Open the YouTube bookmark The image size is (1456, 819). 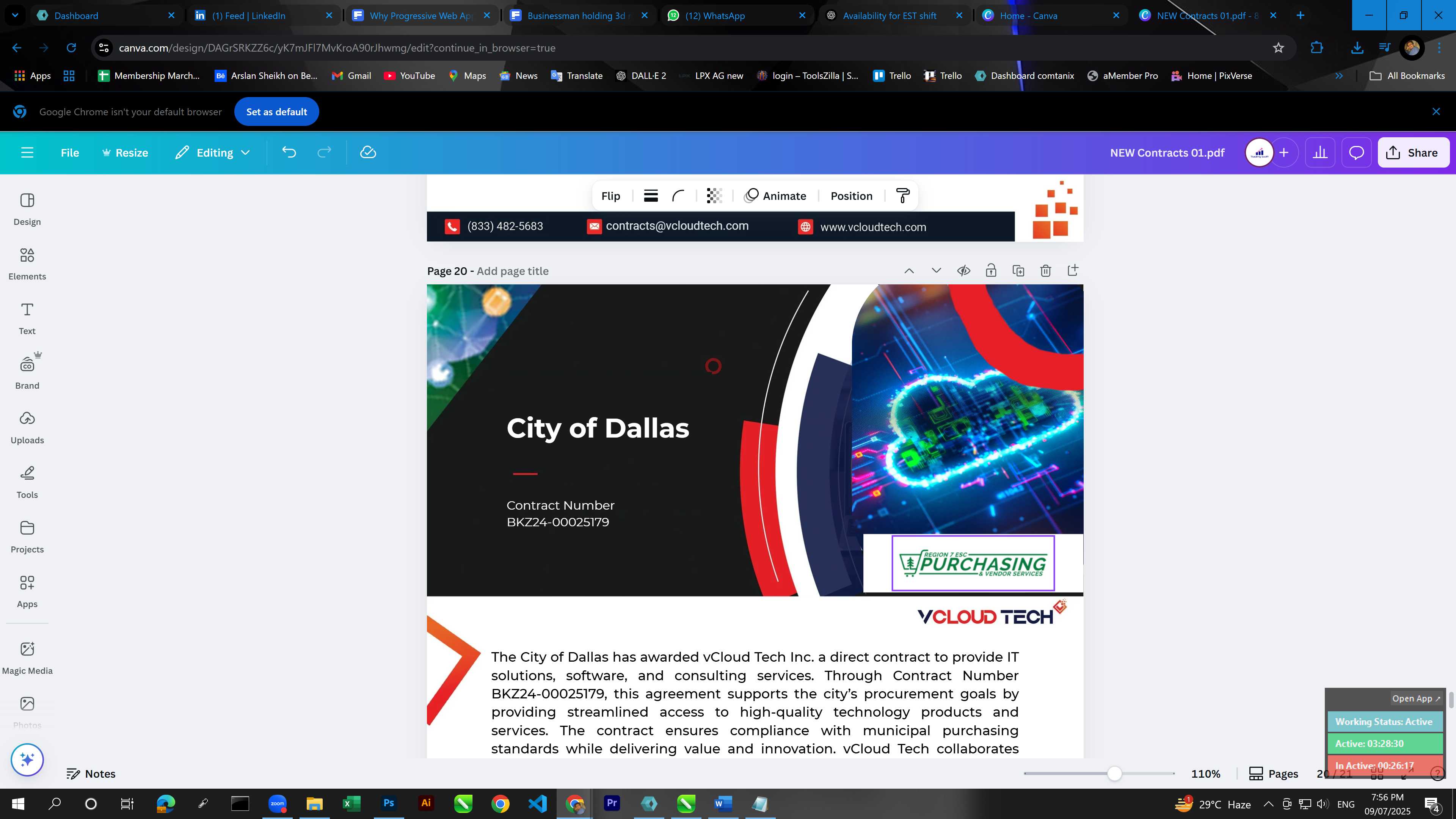(x=410, y=76)
